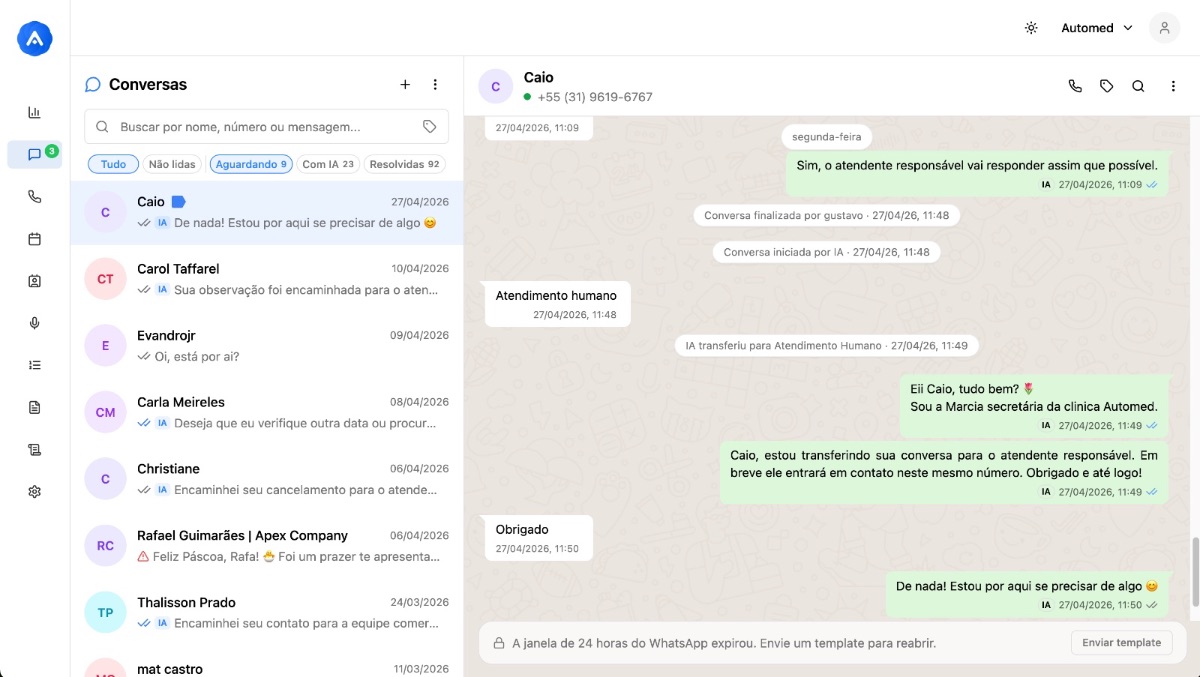This screenshot has width=1200, height=677.
Task: Click the 'Eii Caio, tudo bem?' message bubble
Action: click(x=1034, y=406)
